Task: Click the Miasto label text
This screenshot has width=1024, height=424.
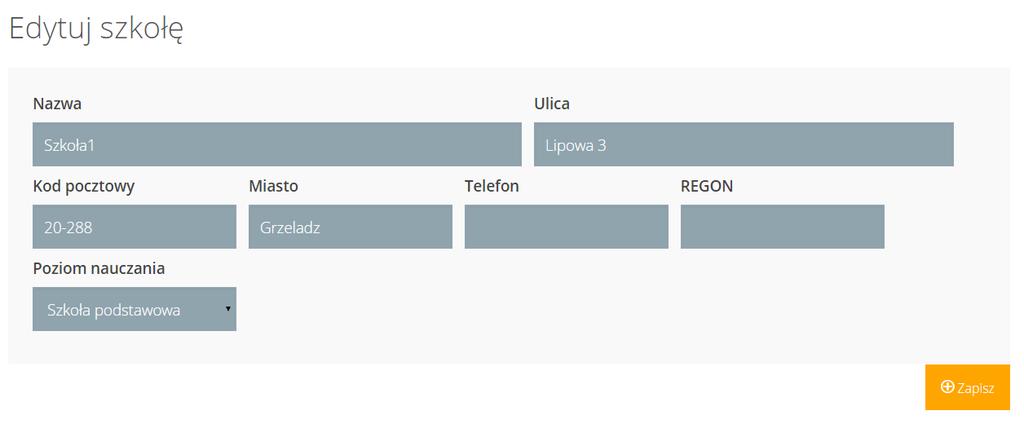Action: (274, 186)
